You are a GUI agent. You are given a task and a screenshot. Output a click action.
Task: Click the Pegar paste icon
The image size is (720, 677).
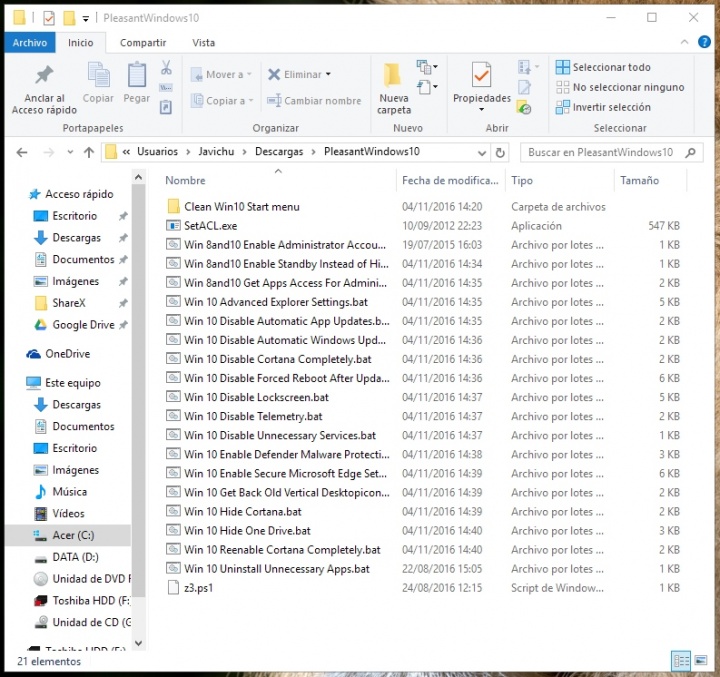click(x=137, y=74)
